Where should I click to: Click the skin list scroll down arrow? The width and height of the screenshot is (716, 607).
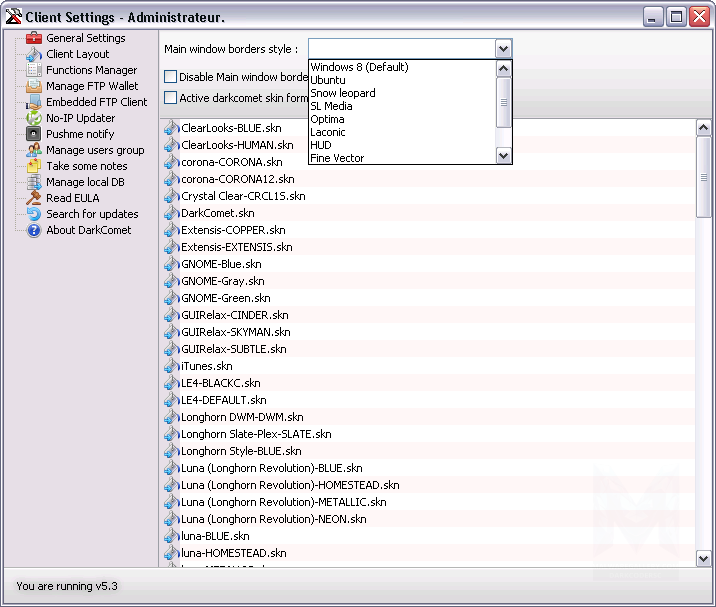coord(703,558)
